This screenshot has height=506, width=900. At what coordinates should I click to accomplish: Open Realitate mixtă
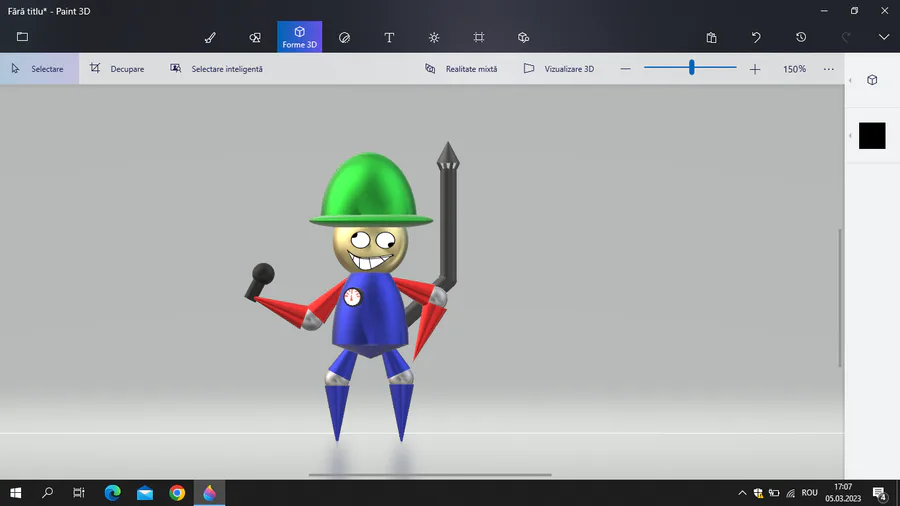pyautogui.click(x=461, y=69)
